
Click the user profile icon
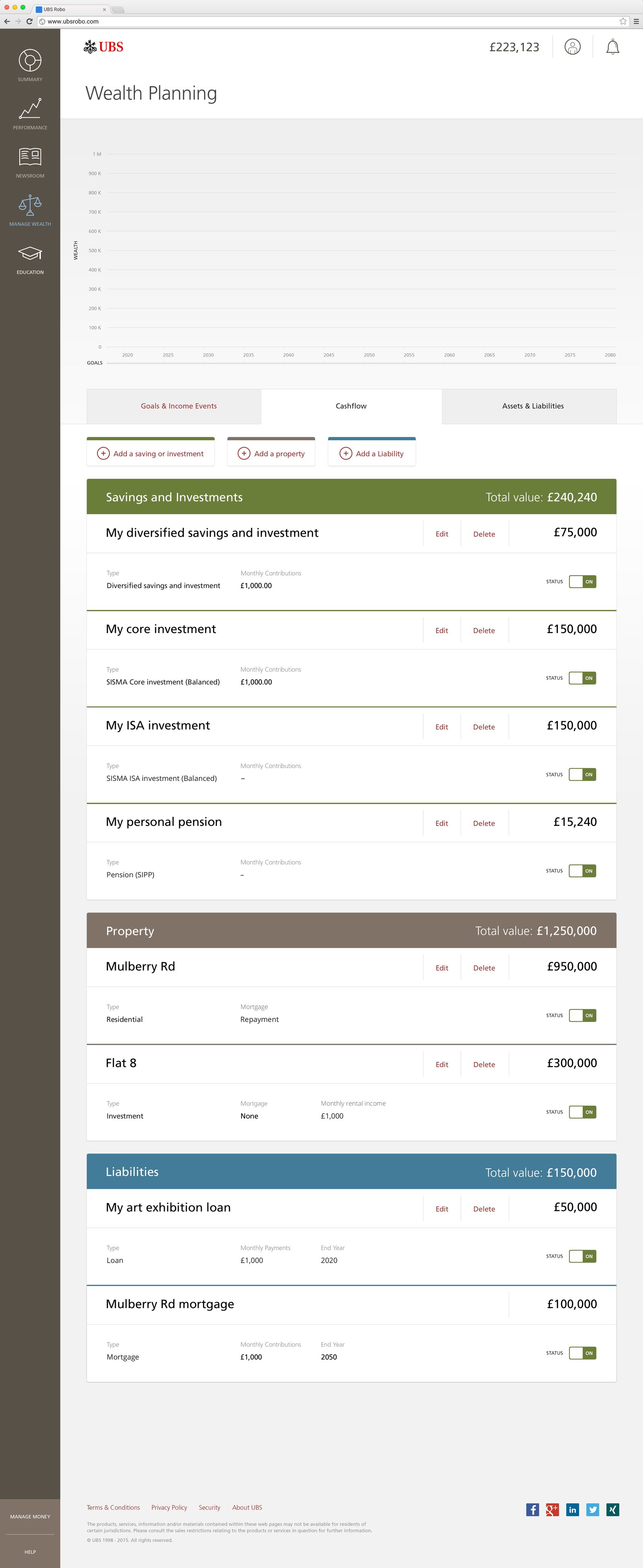(572, 47)
